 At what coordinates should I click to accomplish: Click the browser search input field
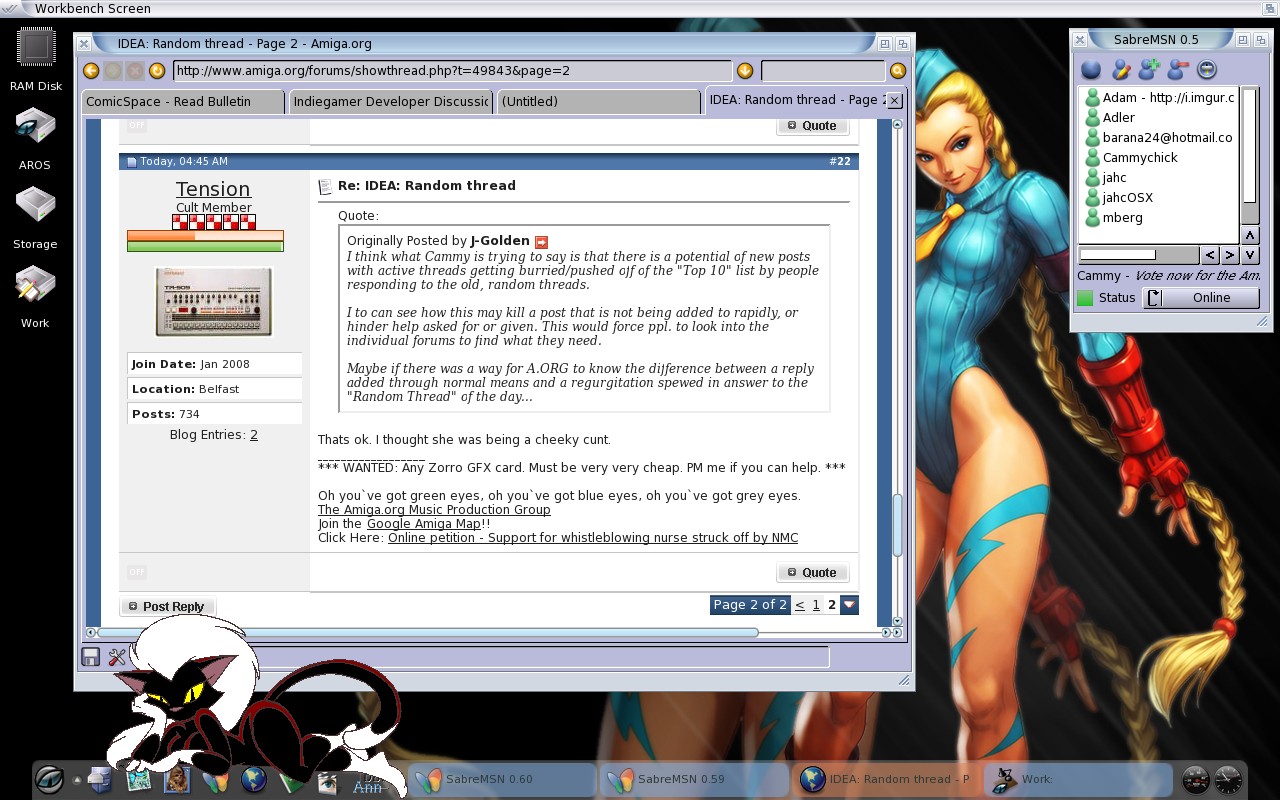click(823, 71)
